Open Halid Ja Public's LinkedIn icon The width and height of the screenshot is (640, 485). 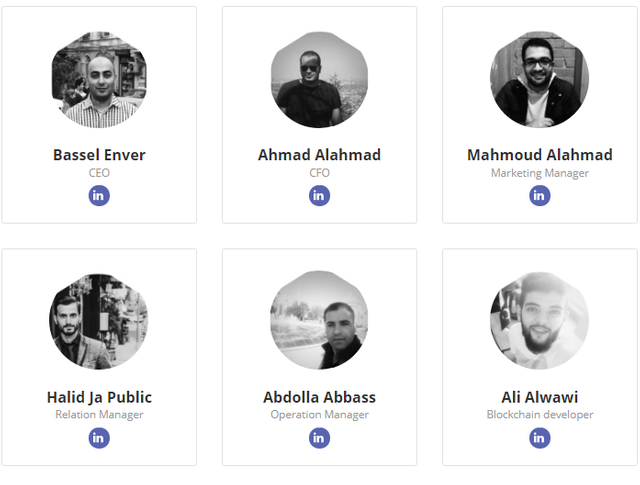(99, 437)
